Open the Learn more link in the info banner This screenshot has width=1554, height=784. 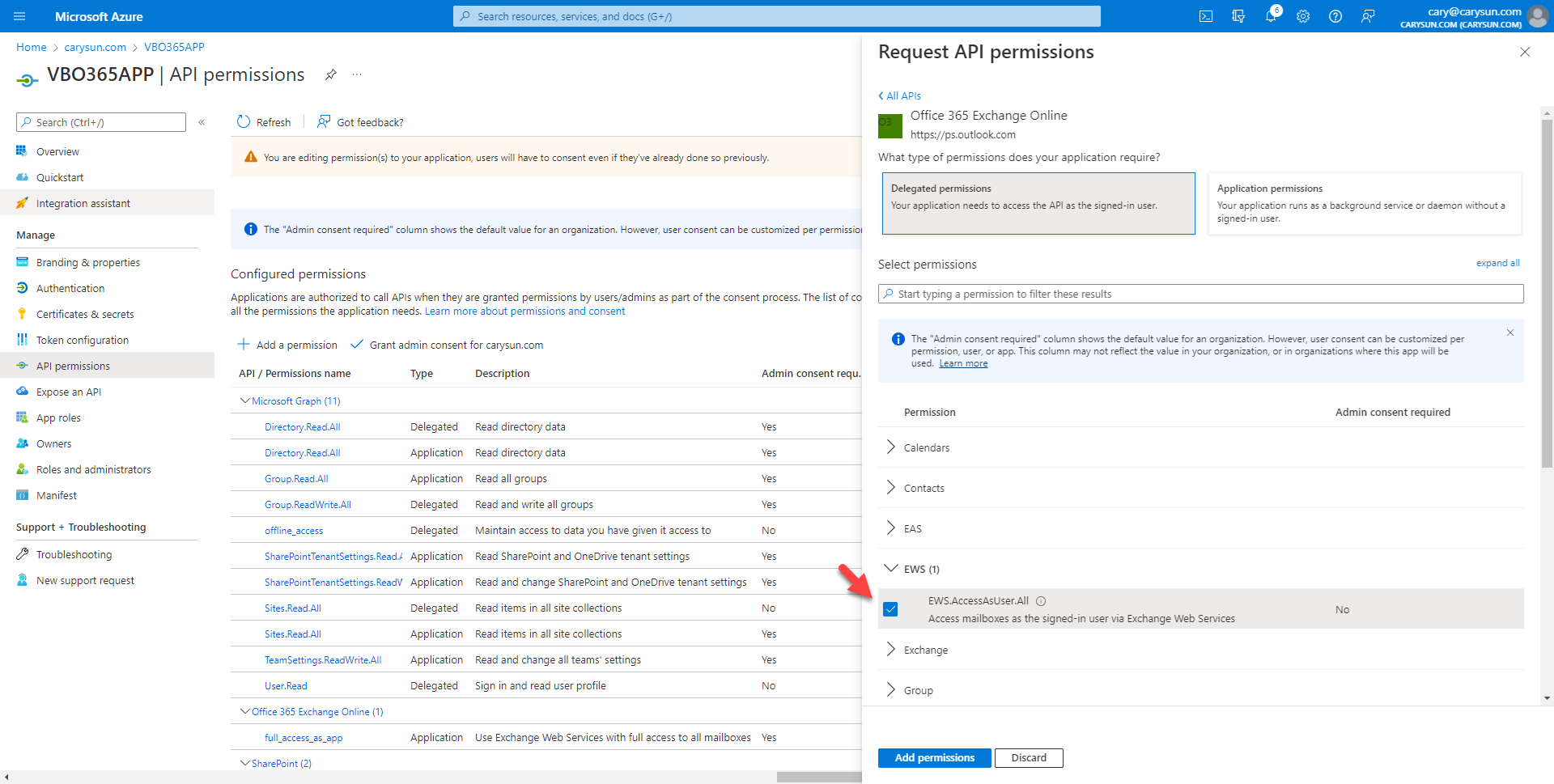pos(963,363)
